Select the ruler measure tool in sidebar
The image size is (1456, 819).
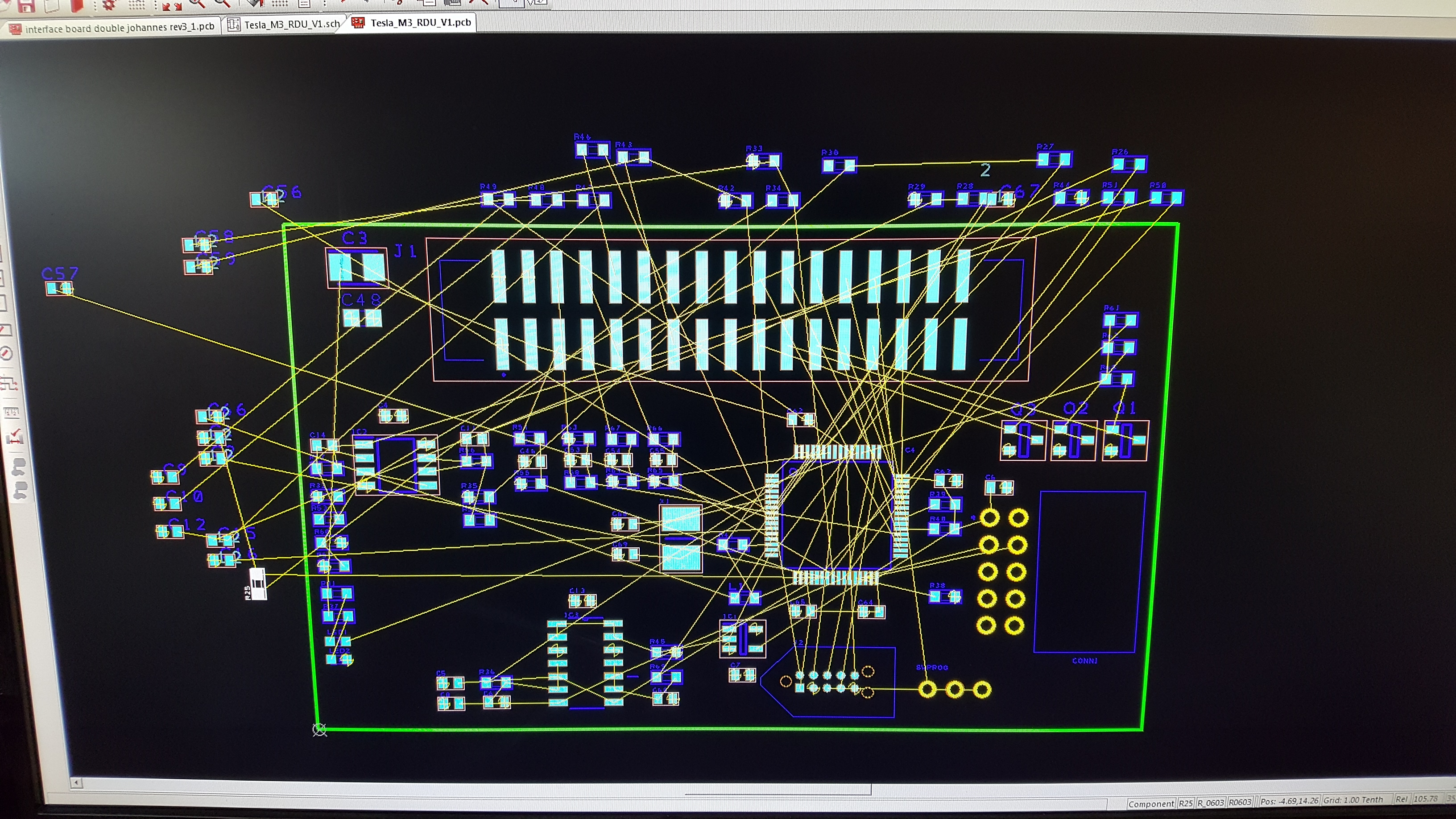tap(11, 411)
